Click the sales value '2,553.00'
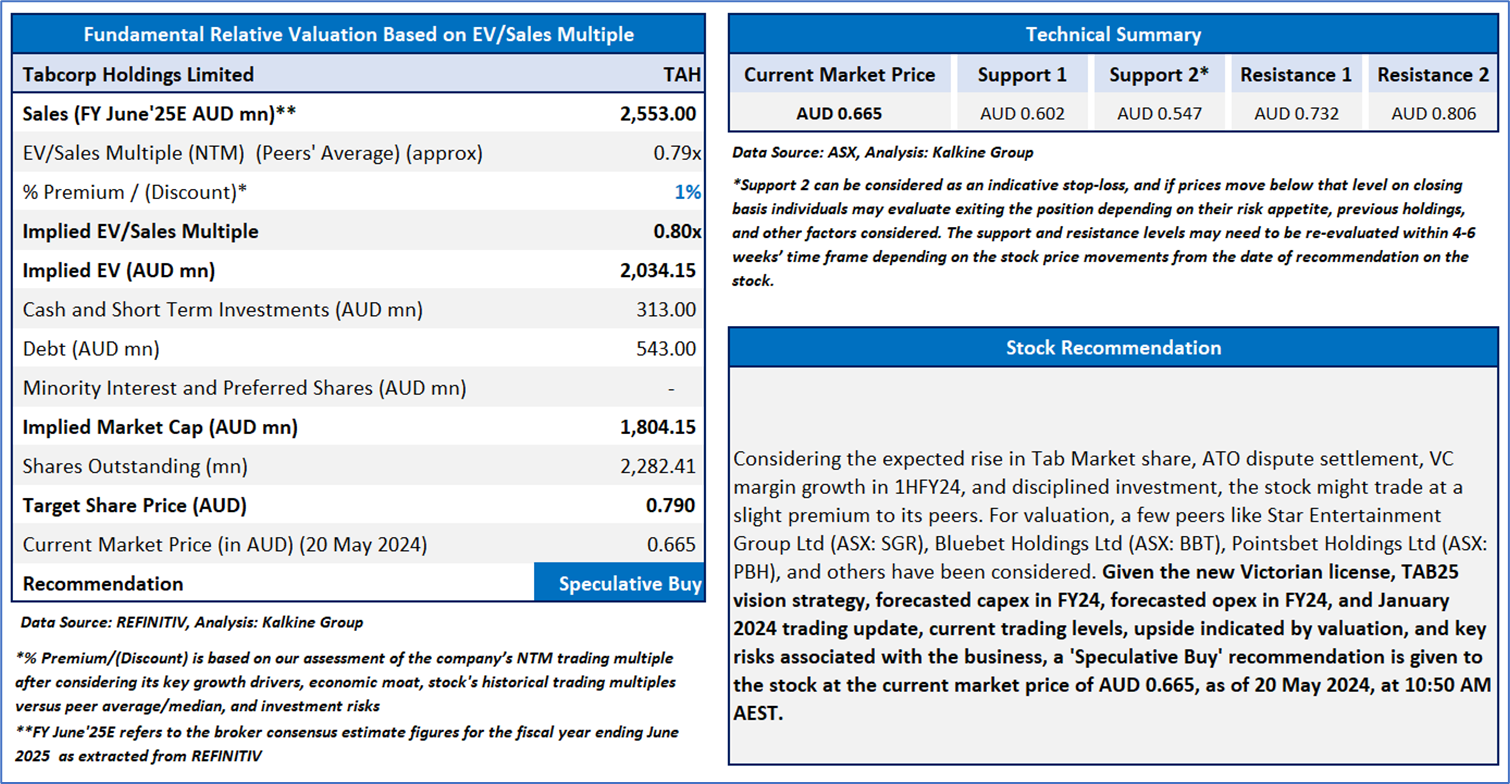 coord(658,113)
